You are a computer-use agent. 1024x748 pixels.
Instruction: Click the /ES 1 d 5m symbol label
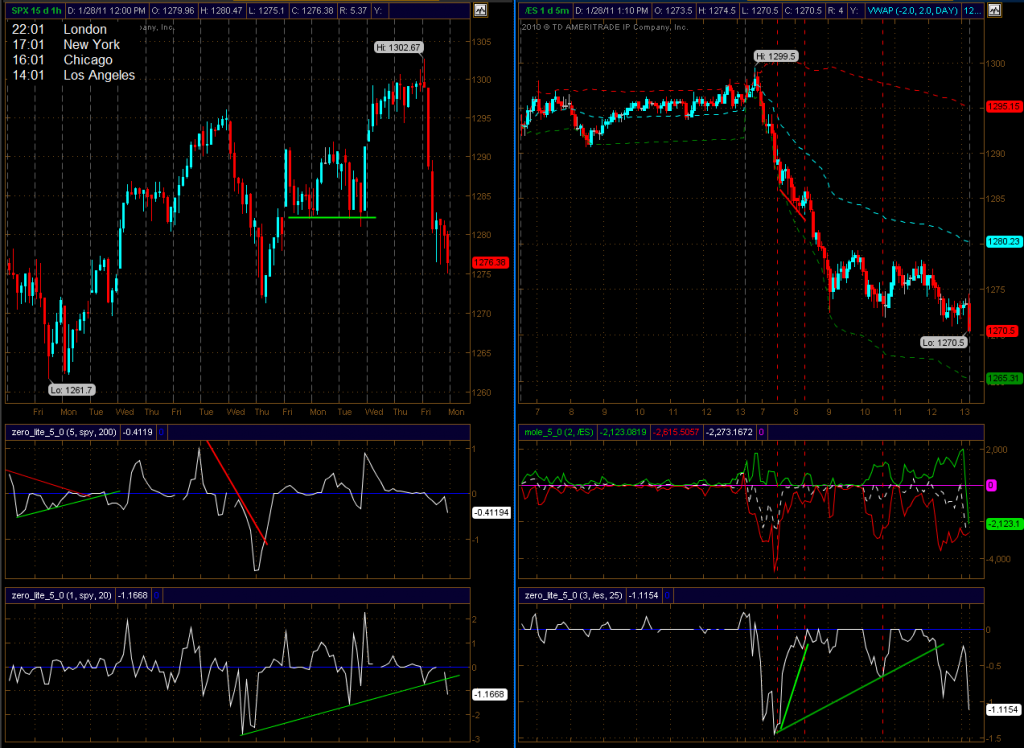[547, 10]
